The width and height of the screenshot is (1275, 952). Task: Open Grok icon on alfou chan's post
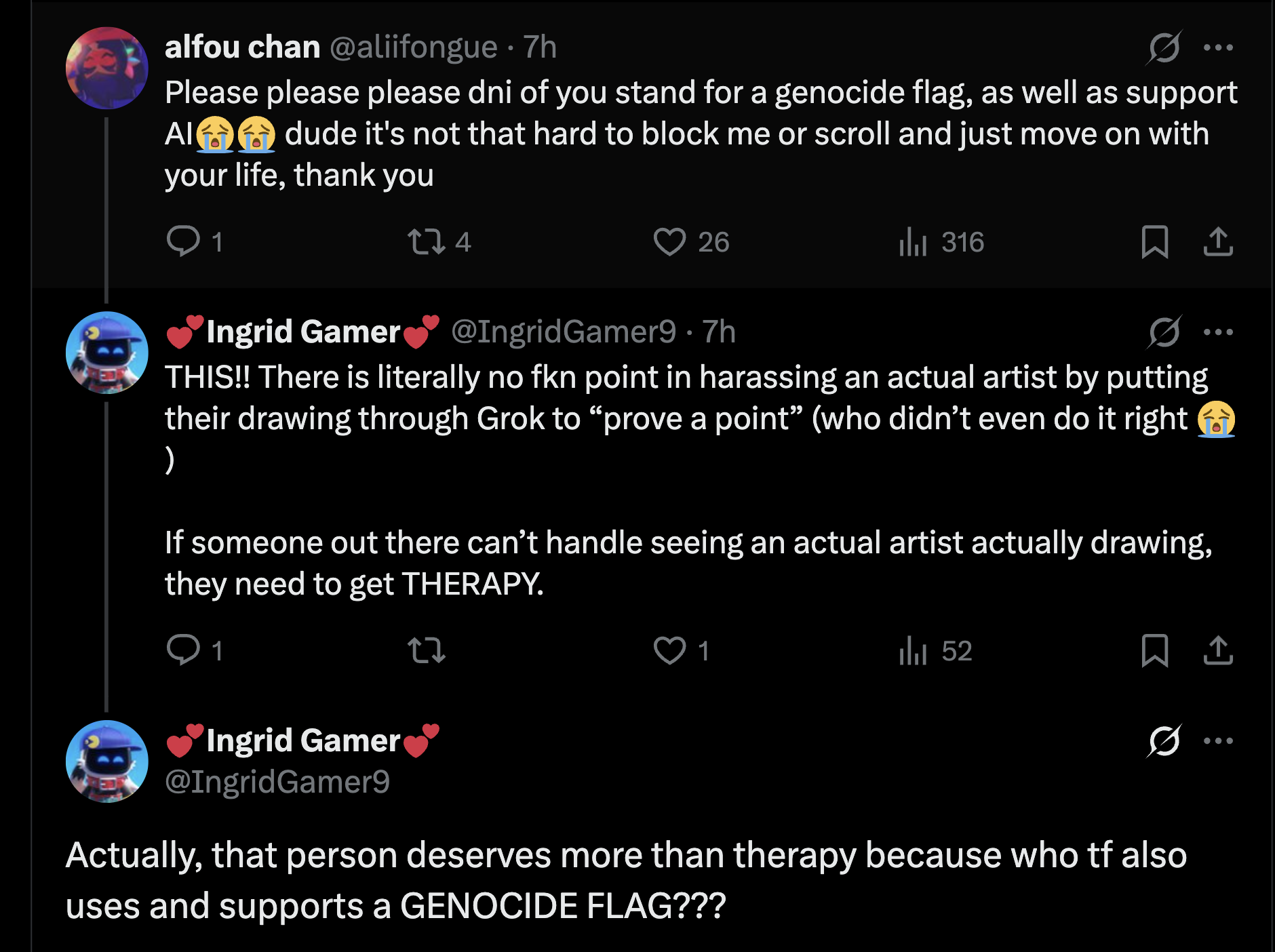pos(1164,47)
